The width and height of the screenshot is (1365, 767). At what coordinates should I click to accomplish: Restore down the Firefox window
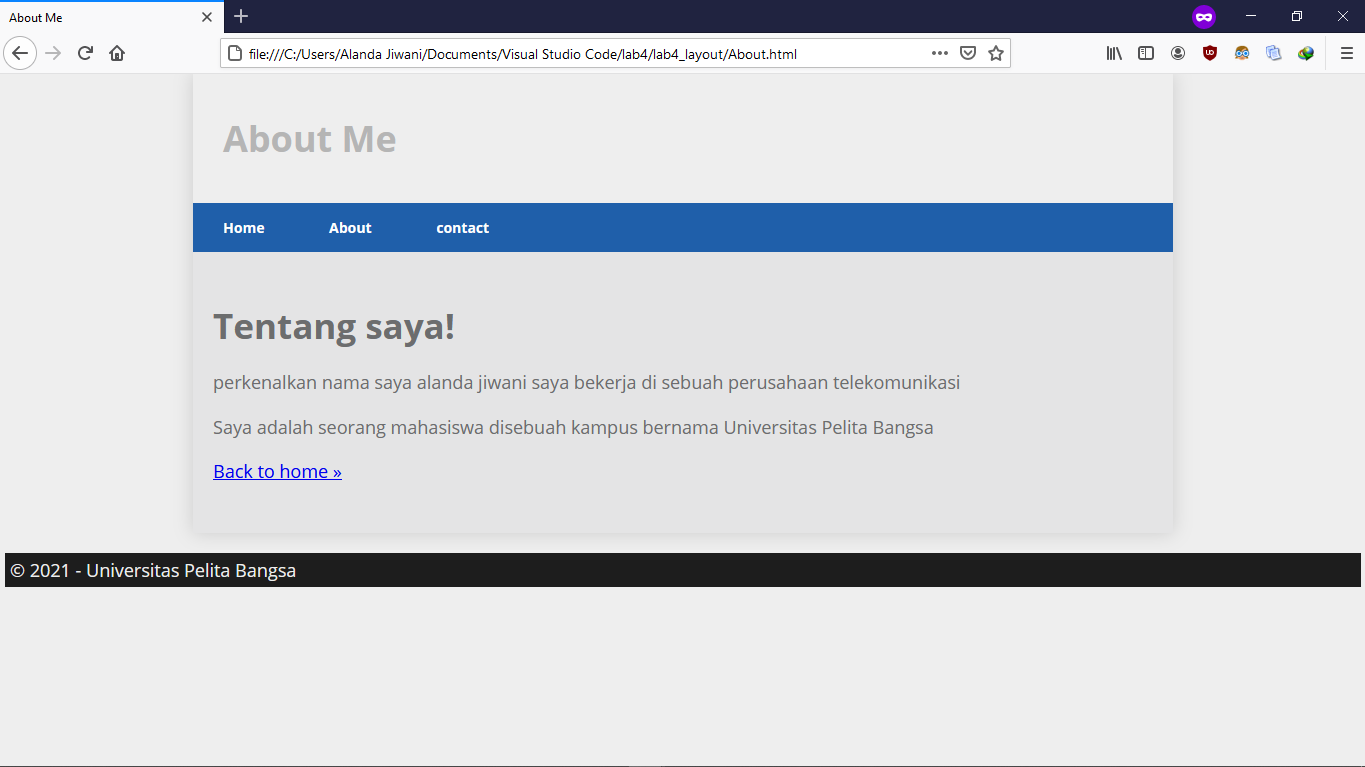(x=1297, y=16)
